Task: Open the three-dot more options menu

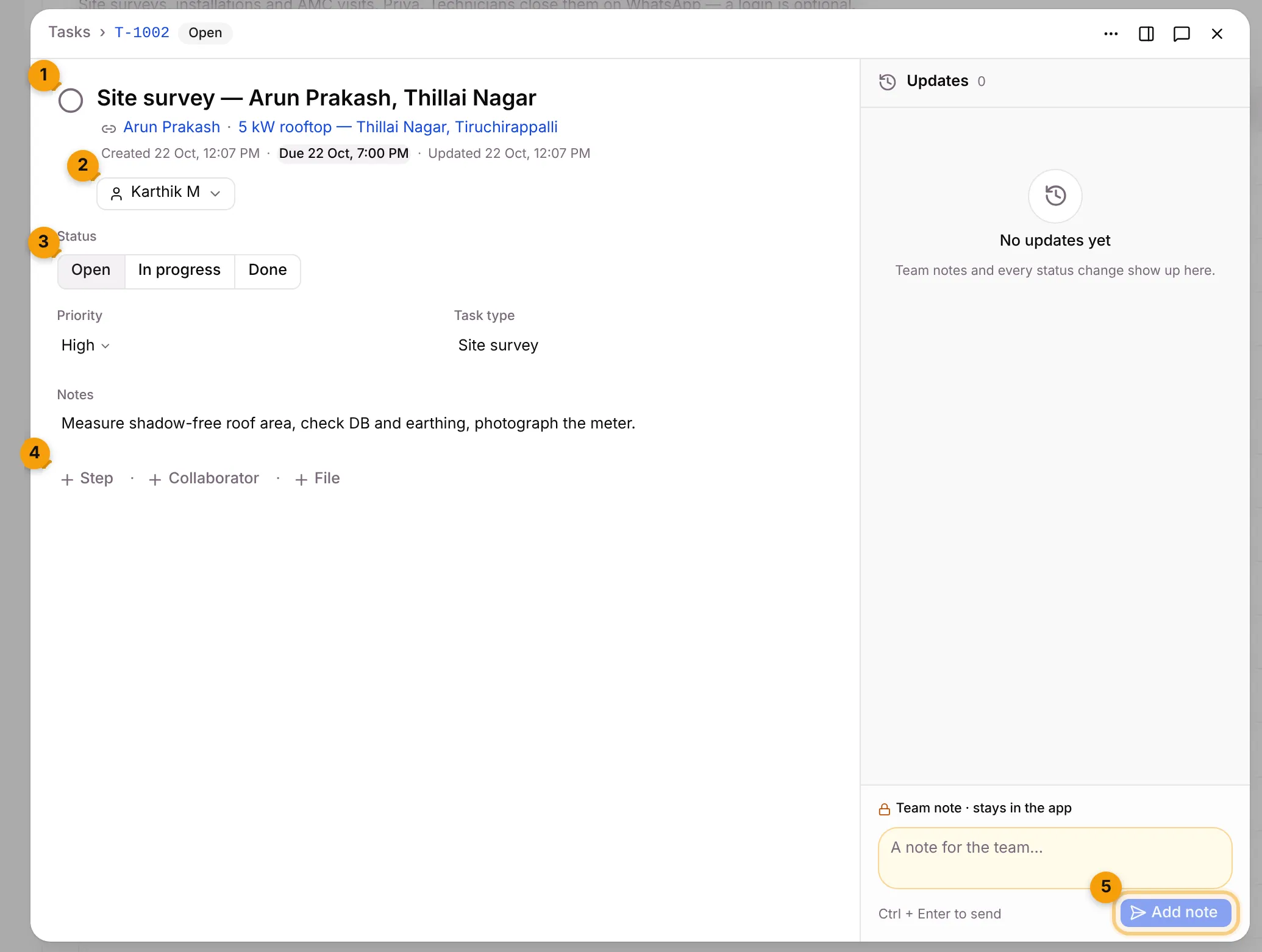Action: click(x=1111, y=34)
